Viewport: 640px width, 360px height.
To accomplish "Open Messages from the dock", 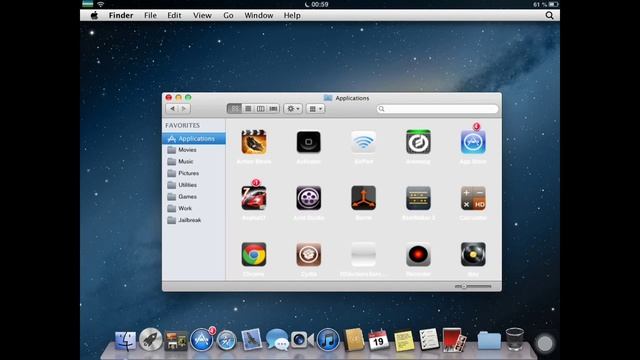I will tap(277, 340).
